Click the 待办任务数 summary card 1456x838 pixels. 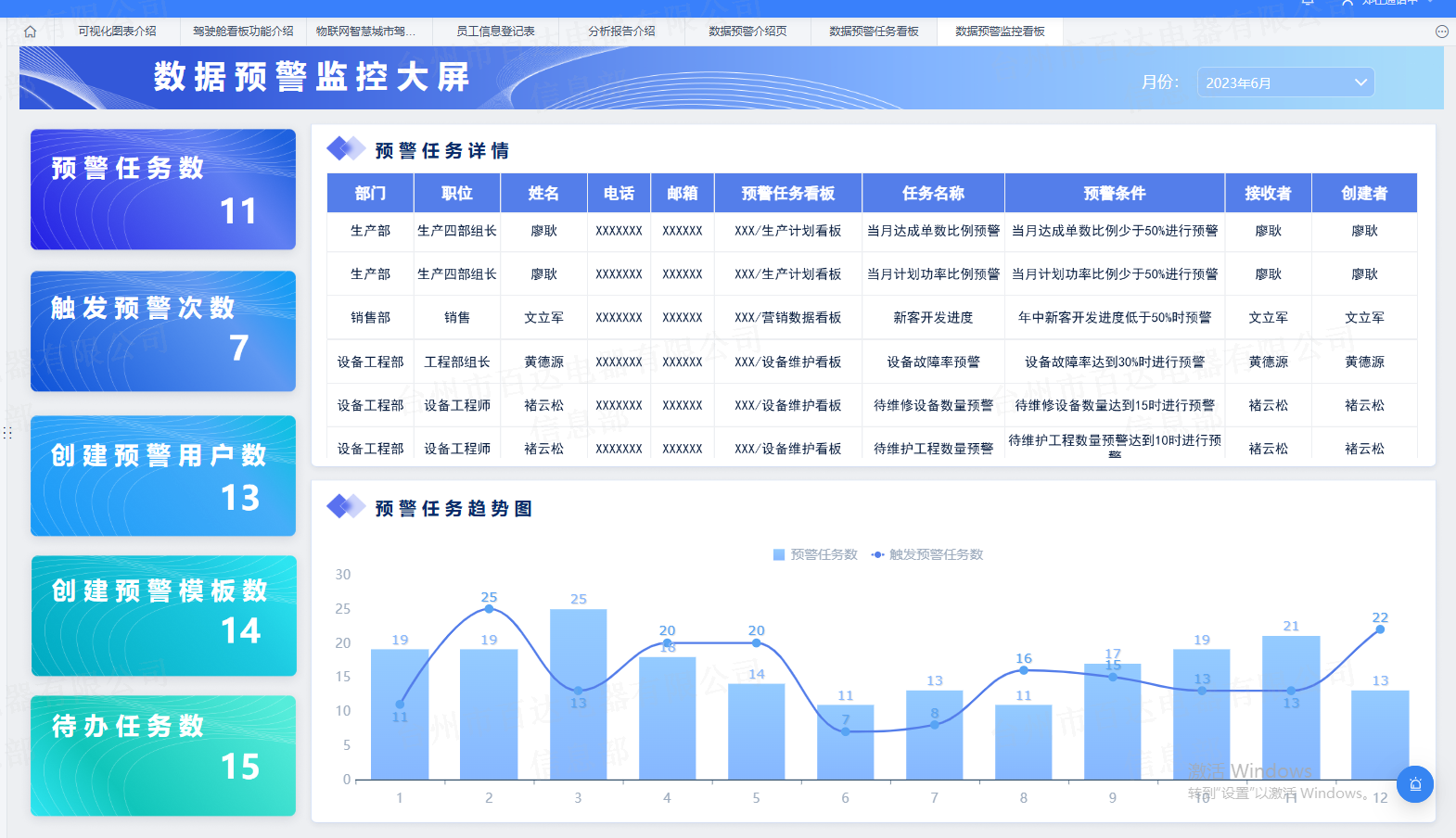[x=163, y=755]
